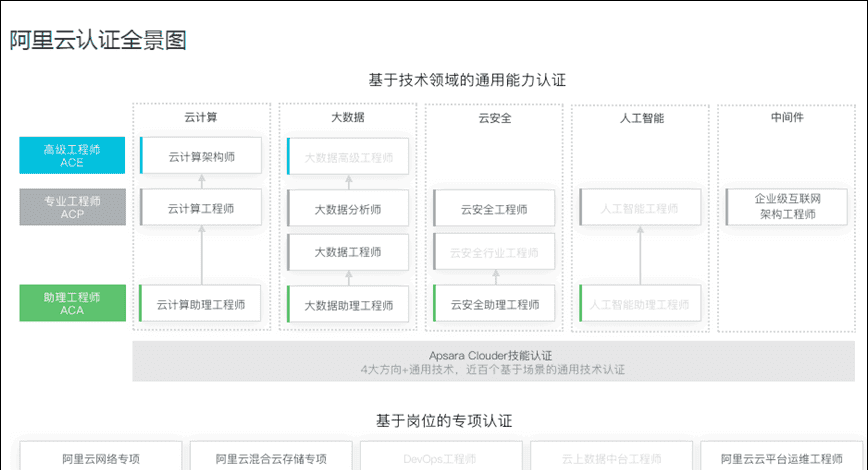Open the DevOps工程师 certification
Viewport: 868px width, 470px height.
(x=441, y=458)
